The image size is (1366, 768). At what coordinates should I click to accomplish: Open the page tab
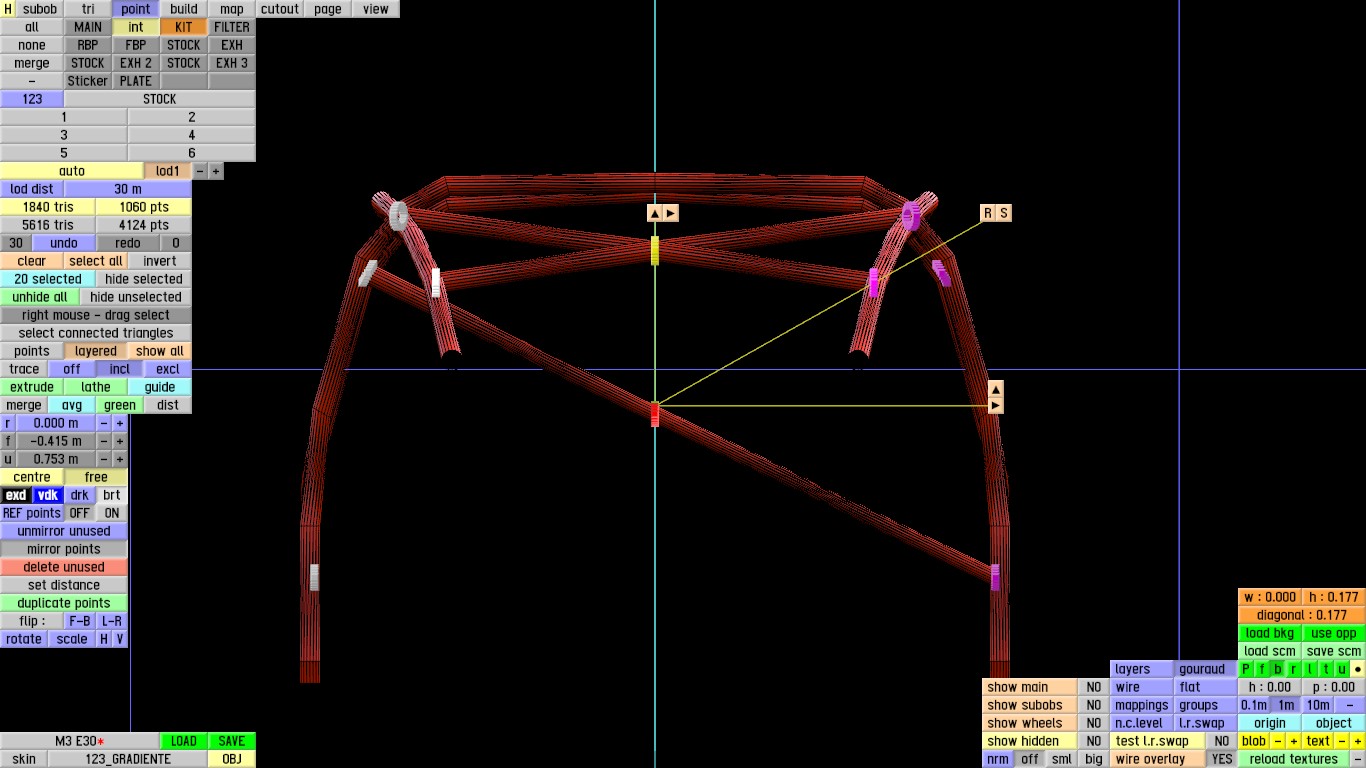pyautogui.click(x=328, y=9)
